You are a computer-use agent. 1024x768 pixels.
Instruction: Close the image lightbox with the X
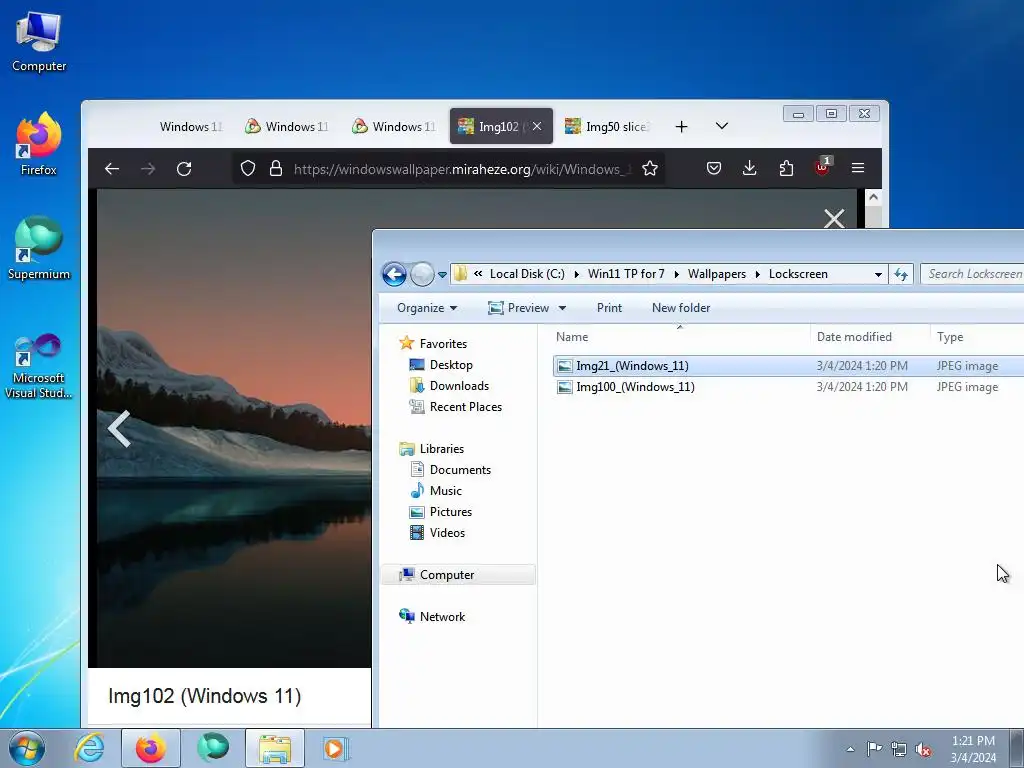click(834, 218)
